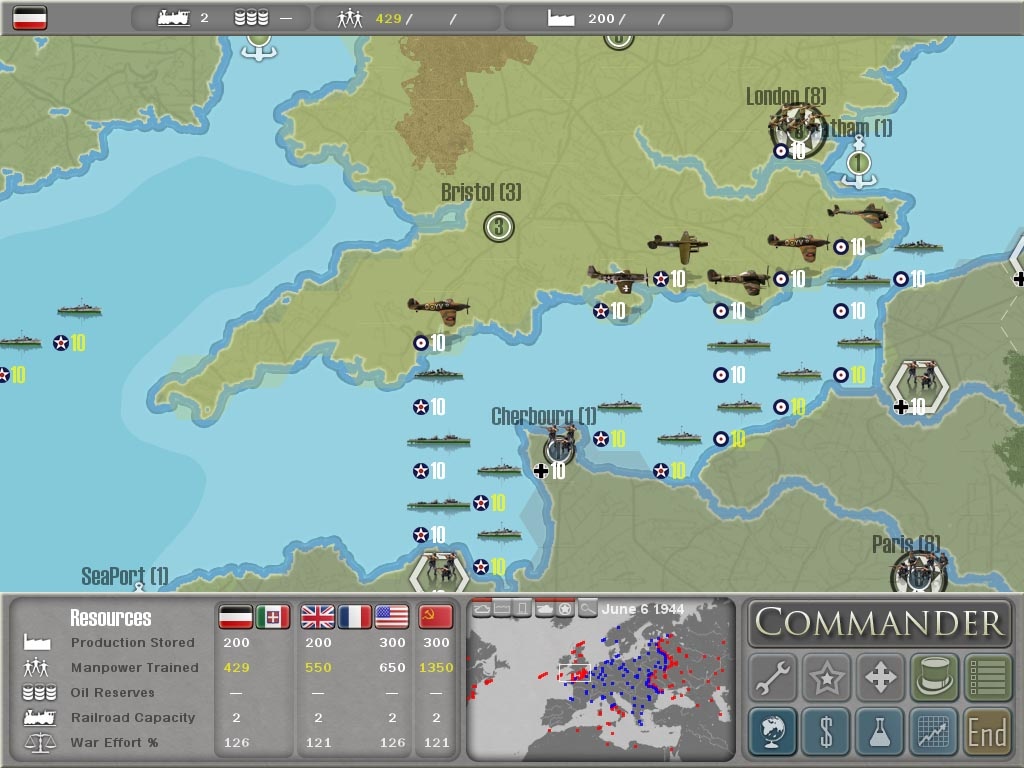Select the wrench repair icon
Viewport: 1024px width, 768px height.
click(x=772, y=677)
